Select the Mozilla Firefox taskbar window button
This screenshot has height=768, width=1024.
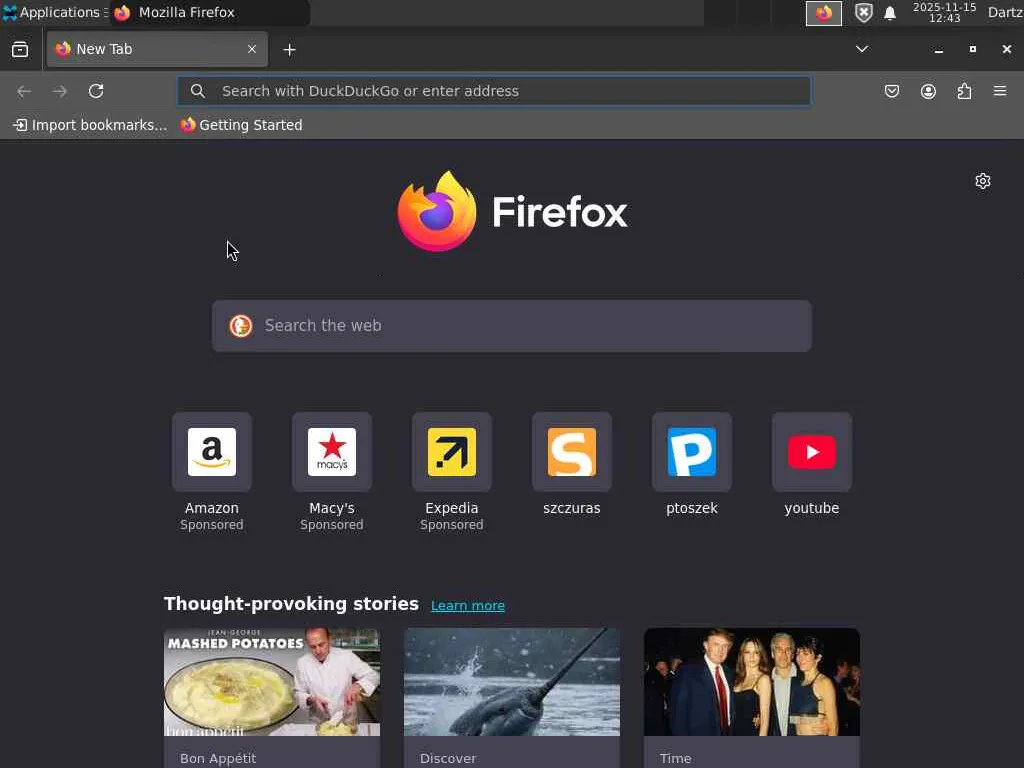[x=209, y=12]
